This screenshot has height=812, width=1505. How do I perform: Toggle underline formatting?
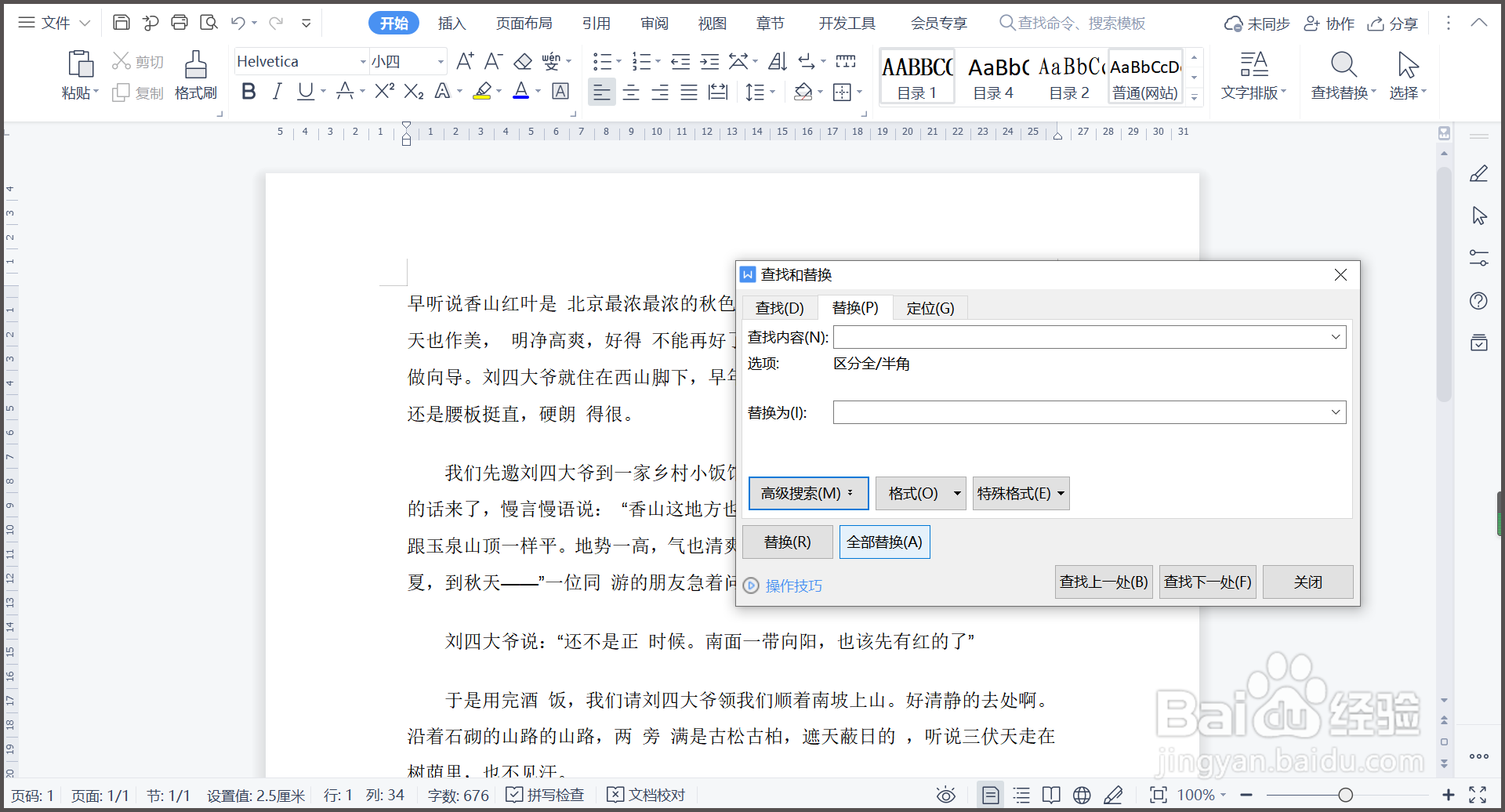304,92
